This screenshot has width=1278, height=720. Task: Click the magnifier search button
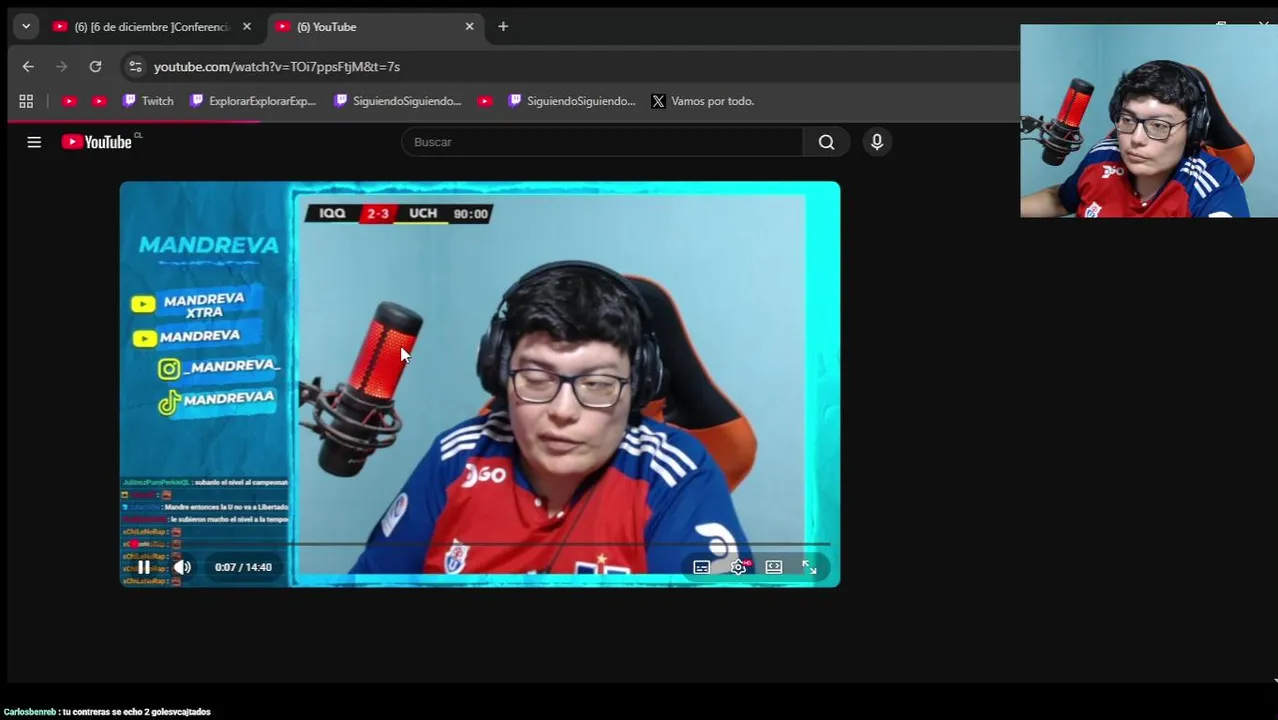click(x=826, y=142)
